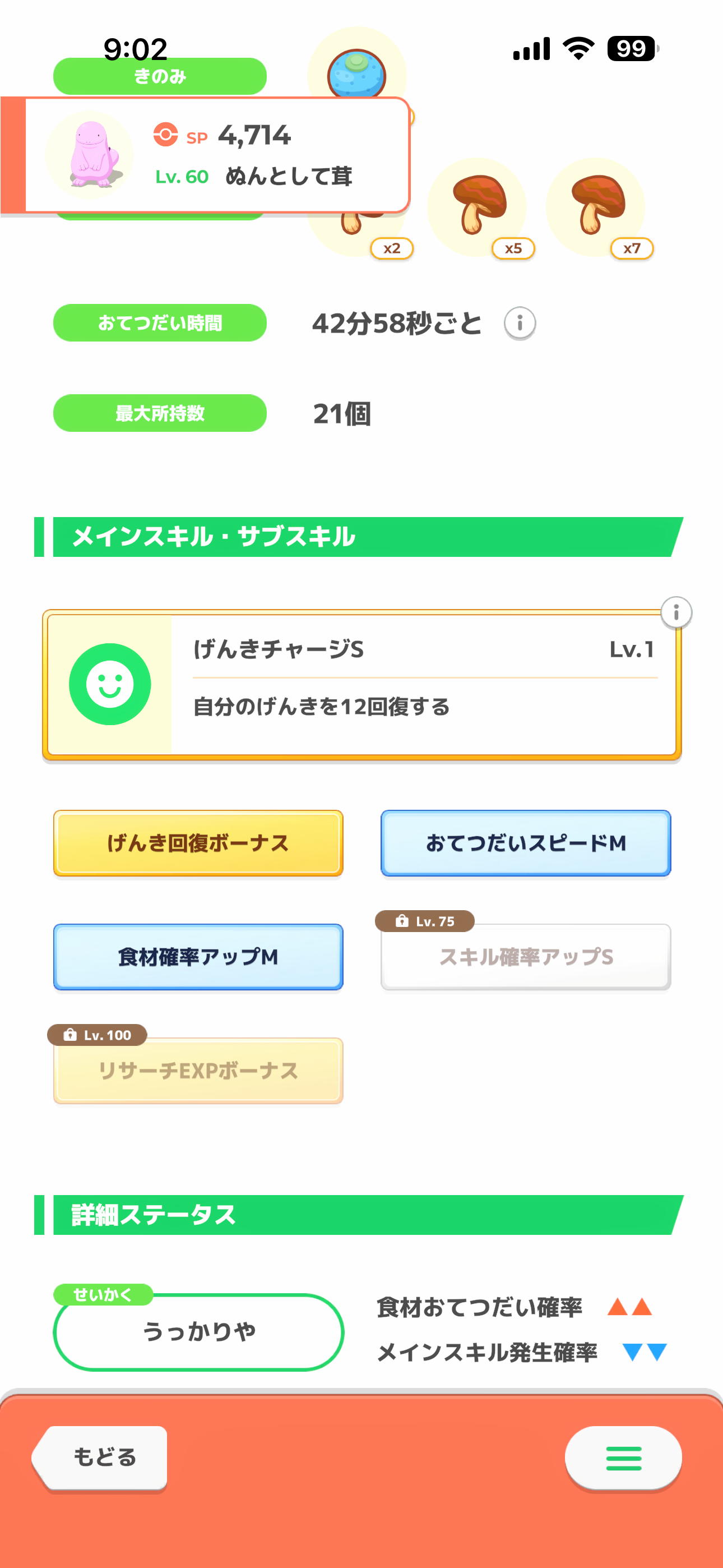723x1568 pixels.
Task: Tap the info icon beside 42分58秒ごと
Action: [x=520, y=323]
